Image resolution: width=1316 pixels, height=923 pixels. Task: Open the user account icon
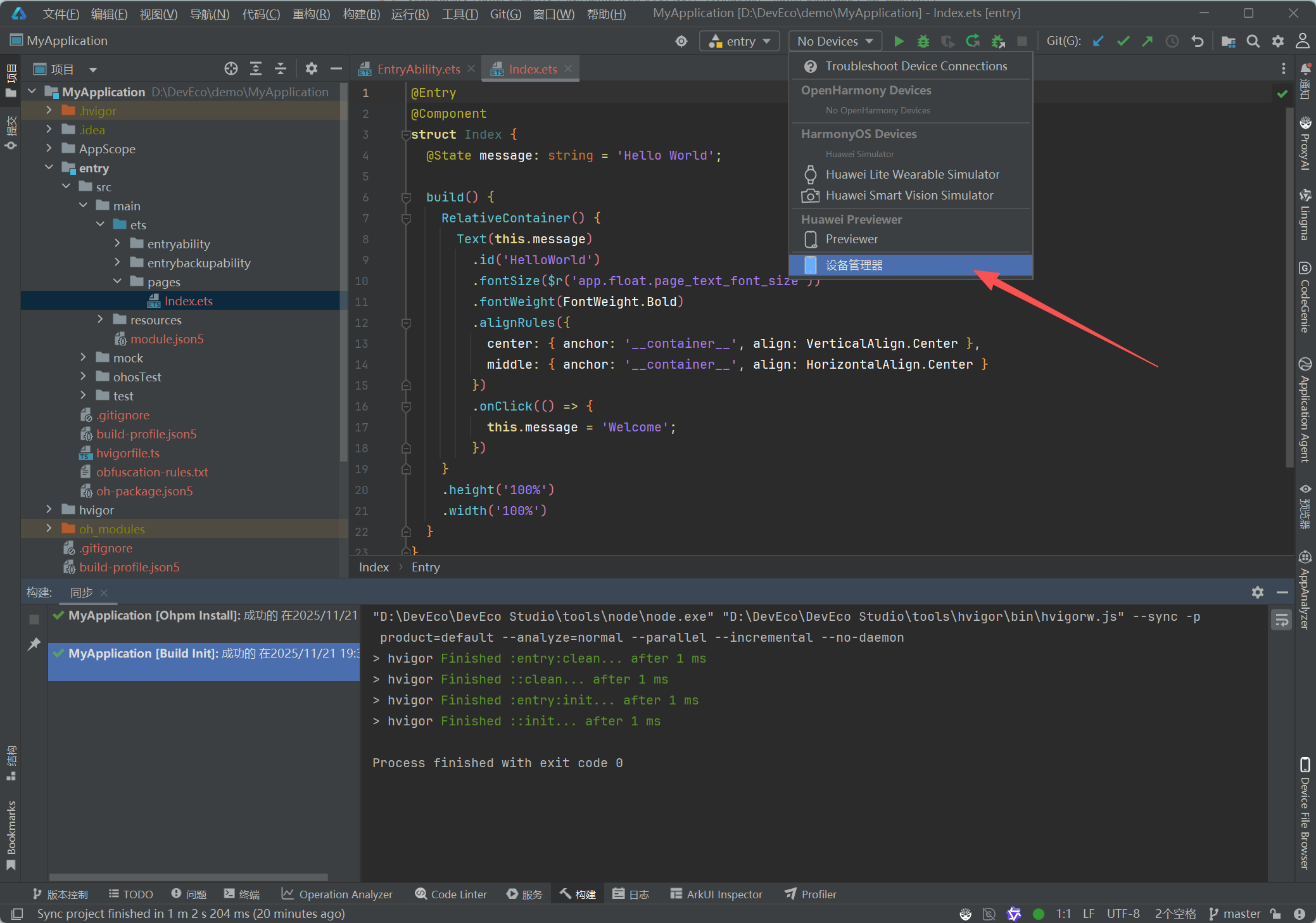1303,41
